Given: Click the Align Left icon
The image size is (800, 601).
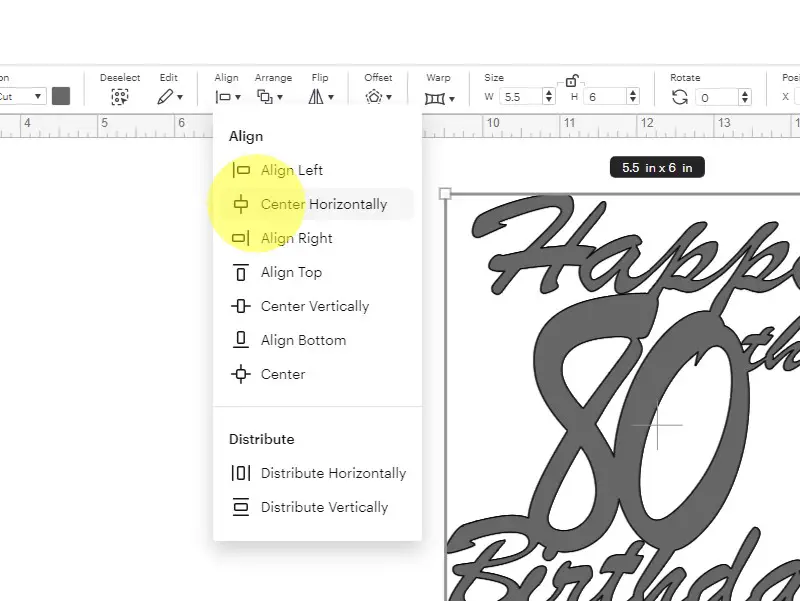Looking at the screenshot, I should click(x=241, y=170).
